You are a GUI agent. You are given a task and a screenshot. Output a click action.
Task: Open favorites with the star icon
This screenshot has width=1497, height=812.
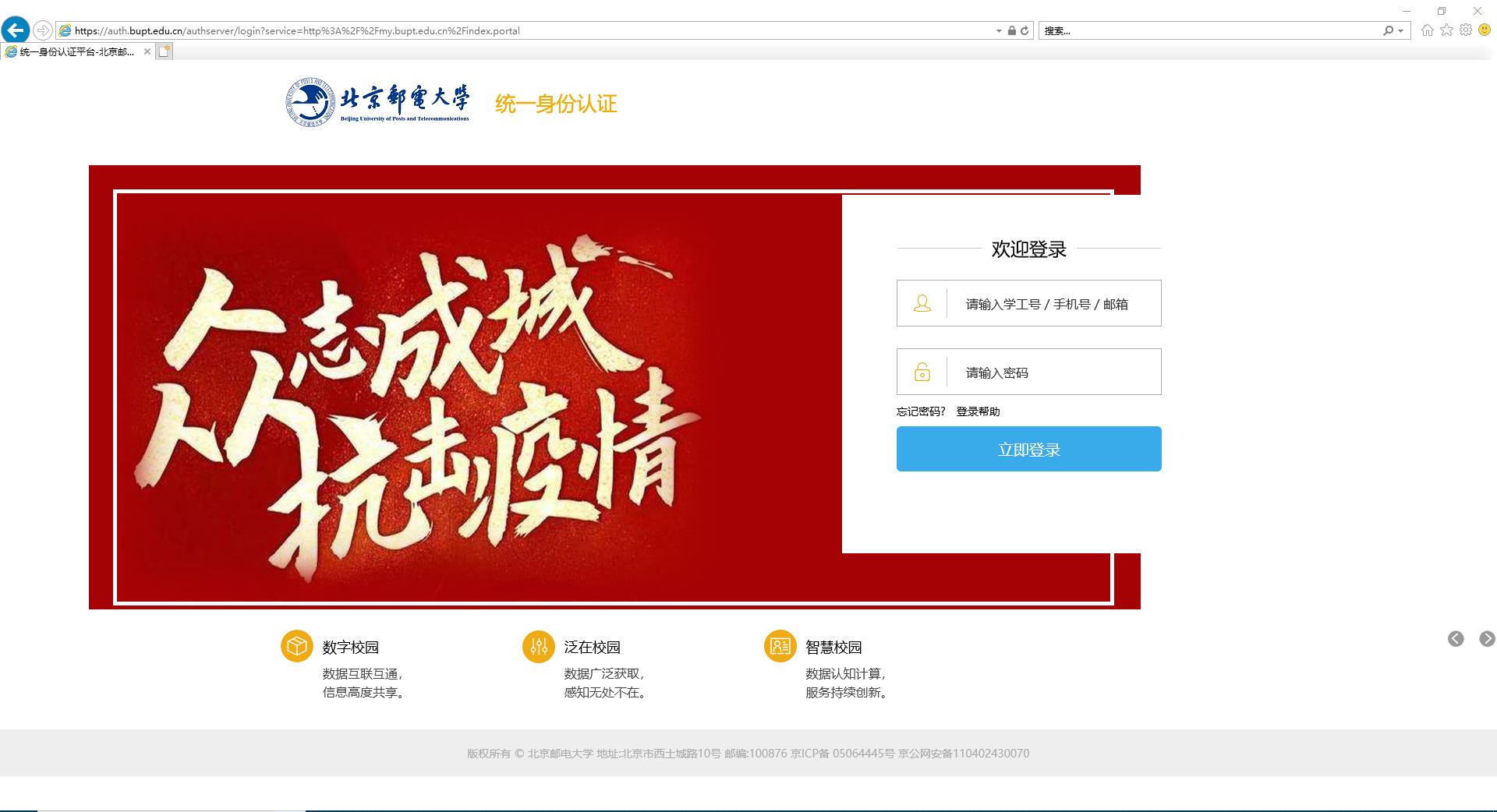tap(1447, 30)
